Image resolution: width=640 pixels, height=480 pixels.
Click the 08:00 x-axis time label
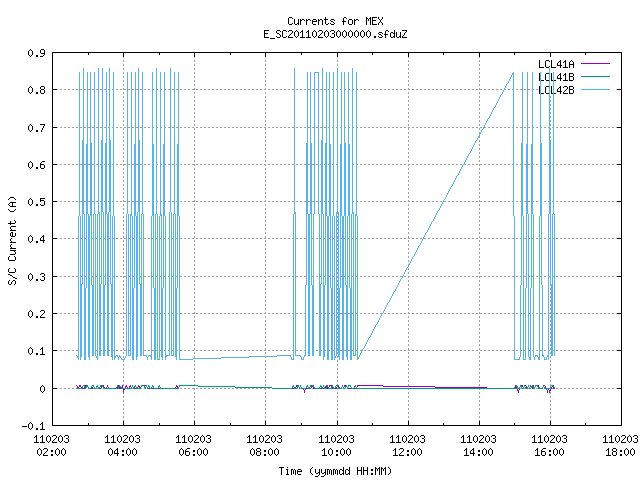pos(264,452)
